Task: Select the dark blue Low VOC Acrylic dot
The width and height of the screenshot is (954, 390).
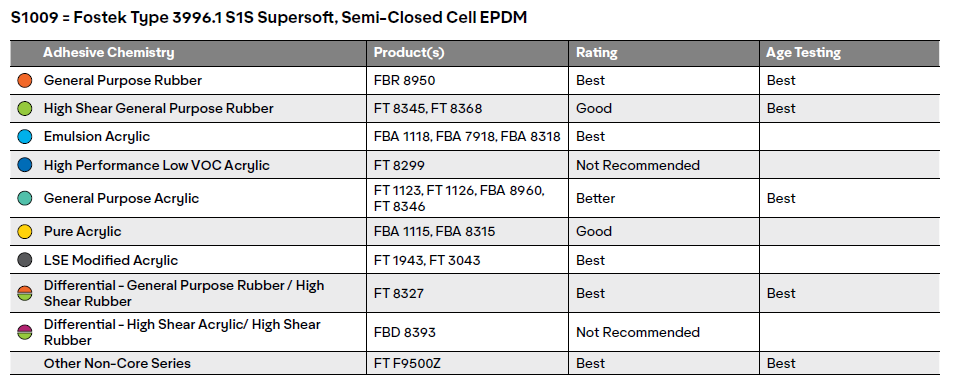Action: pos(24,165)
